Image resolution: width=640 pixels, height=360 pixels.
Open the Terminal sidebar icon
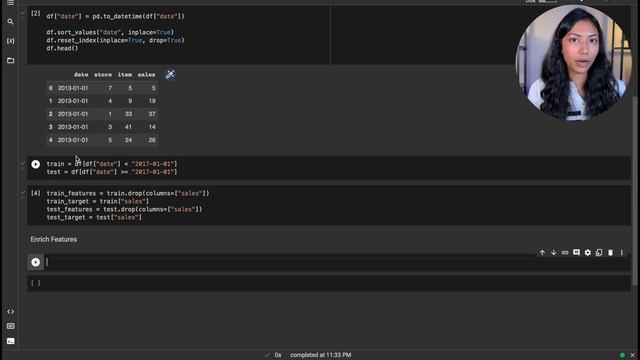[x=11, y=341]
